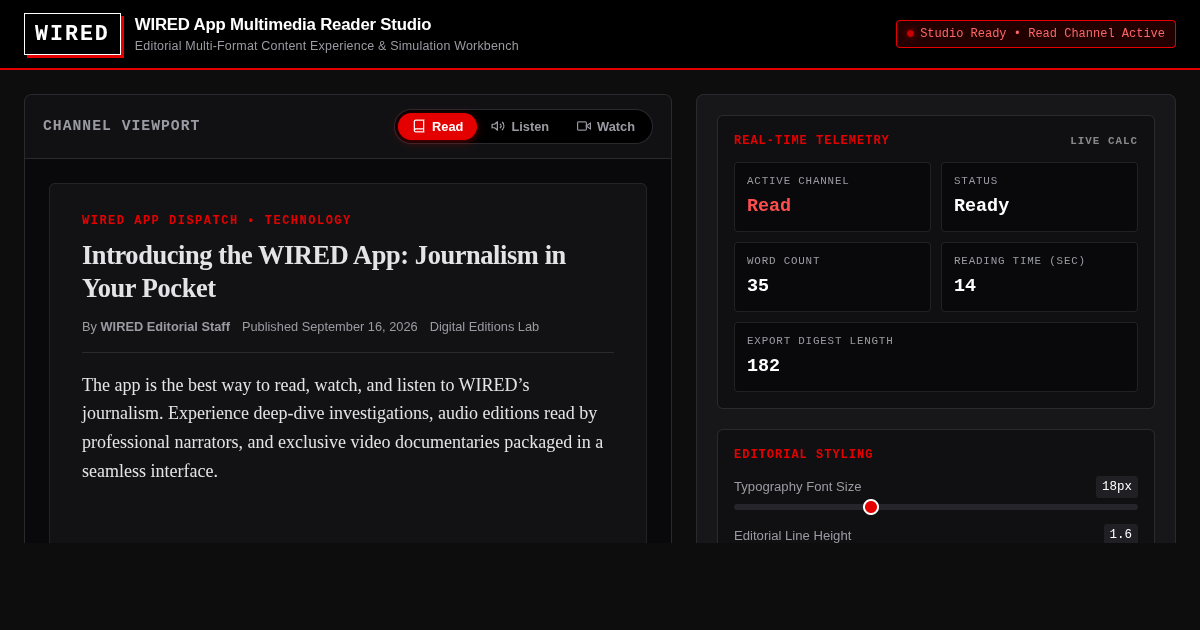Click the Studio Ready status badge
The height and width of the screenshot is (630, 1200).
point(1036,34)
